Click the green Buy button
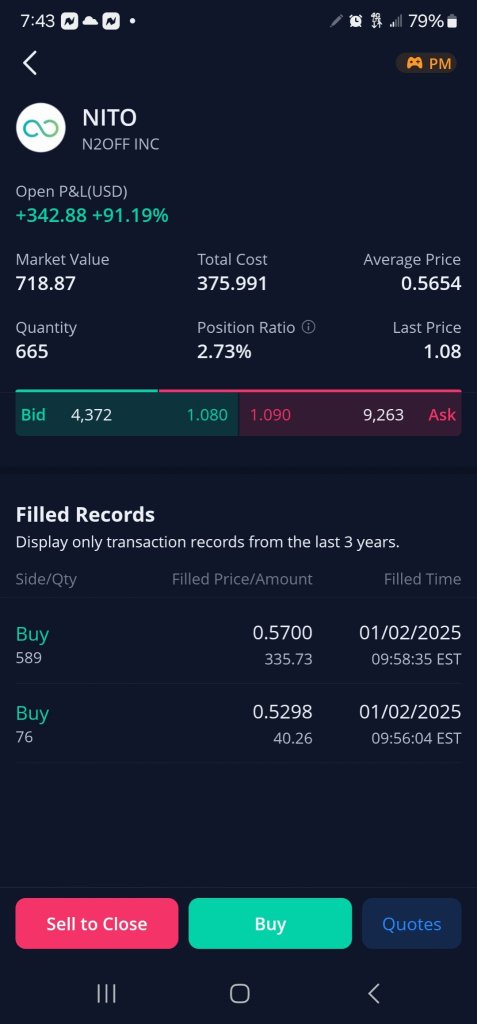The height and width of the screenshot is (1024, 477). point(270,923)
